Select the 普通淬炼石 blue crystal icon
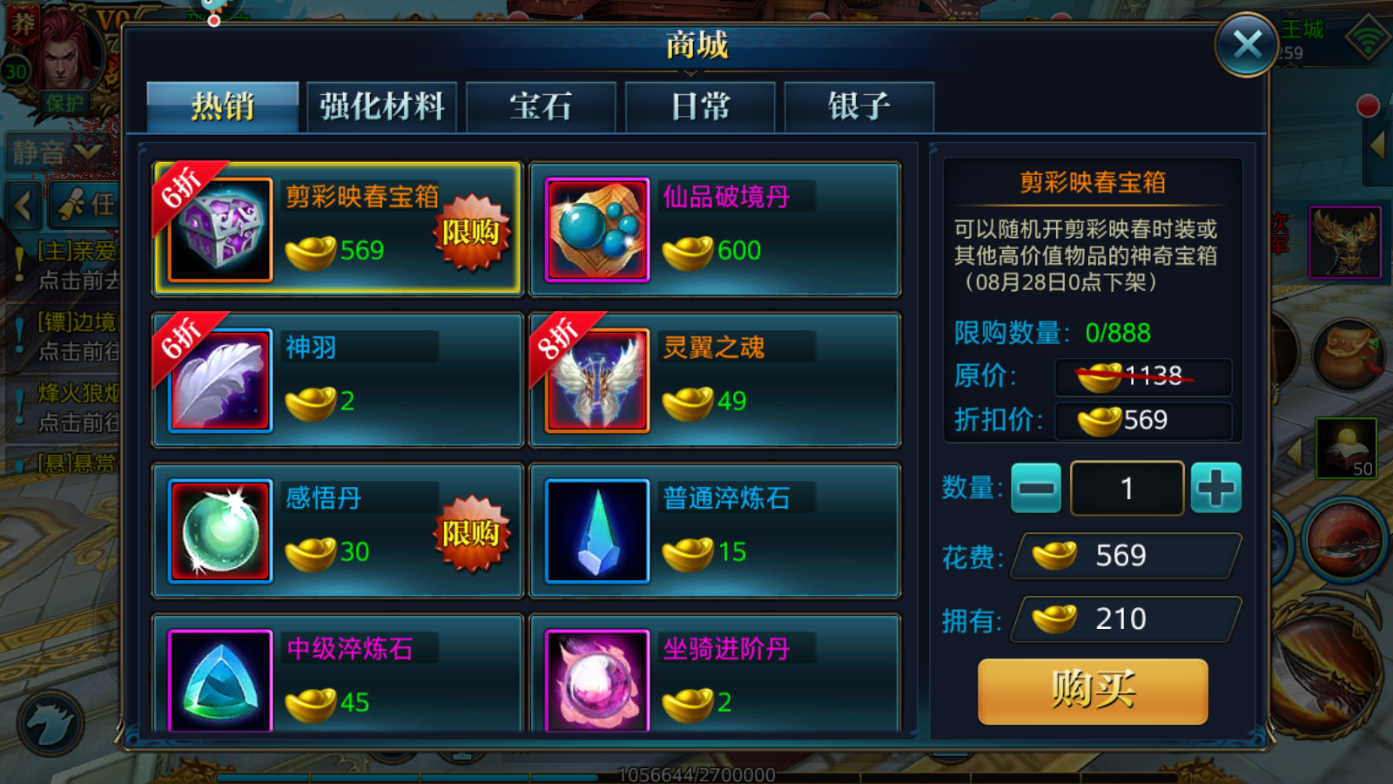This screenshot has width=1393, height=784. pyautogui.click(x=597, y=531)
